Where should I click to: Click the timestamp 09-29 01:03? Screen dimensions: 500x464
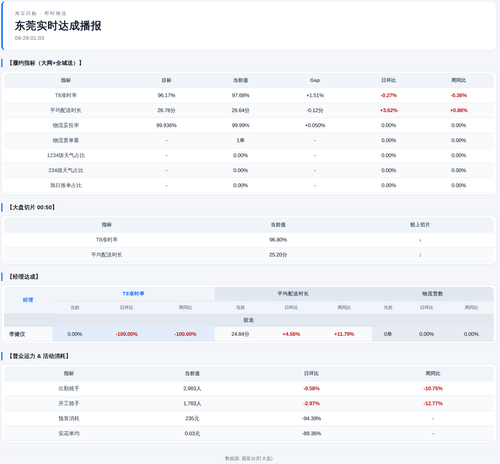tap(29, 38)
